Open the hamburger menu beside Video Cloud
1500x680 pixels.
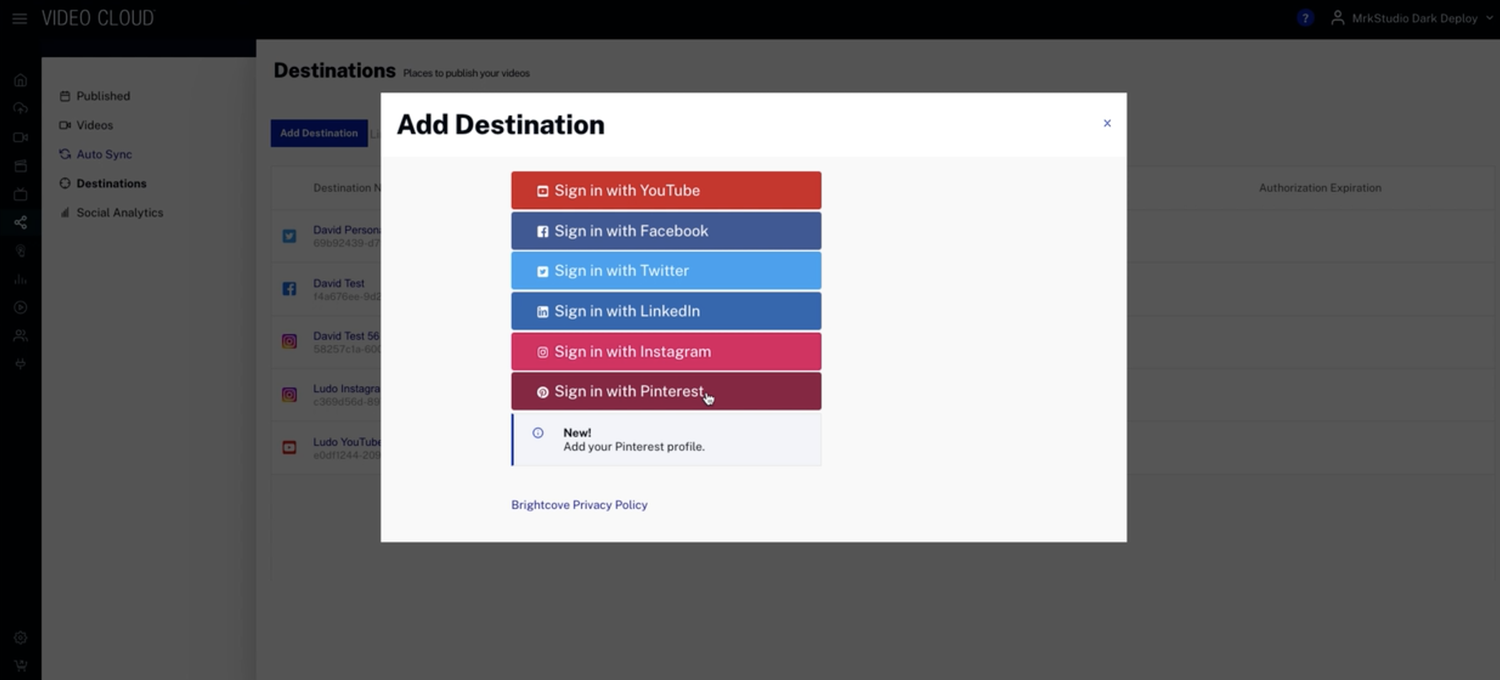coord(19,19)
